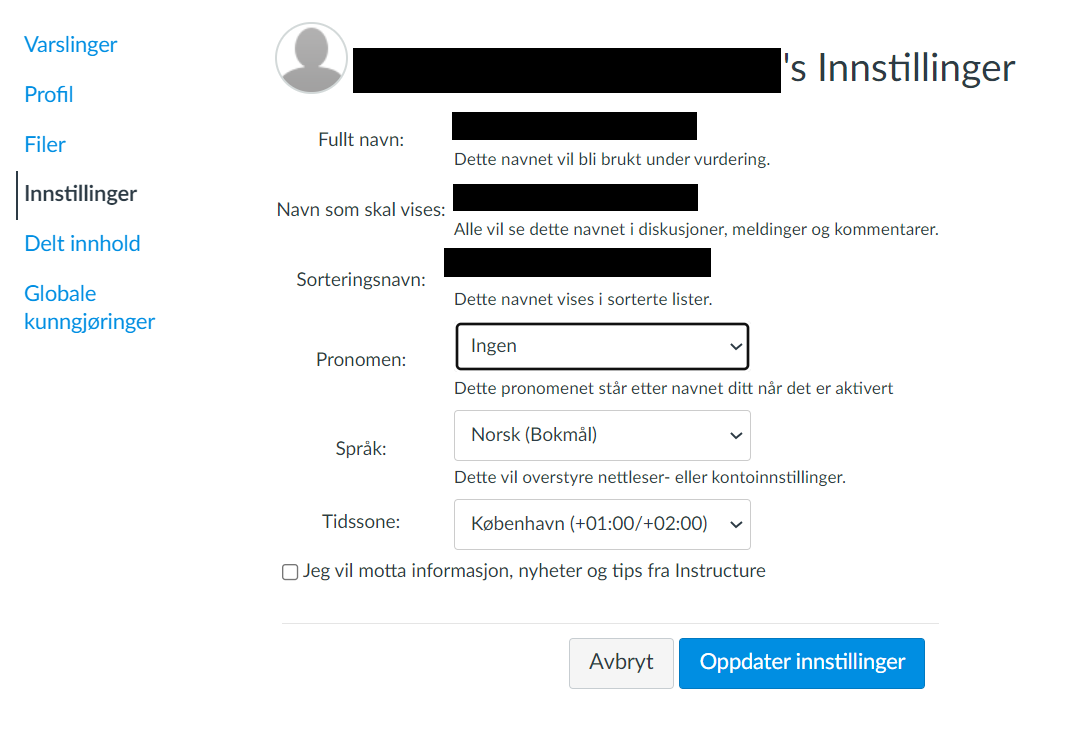The height and width of the screenshot is (732, 1072).
Task: Go to Profil in sidebar
Action: (49, 95)
